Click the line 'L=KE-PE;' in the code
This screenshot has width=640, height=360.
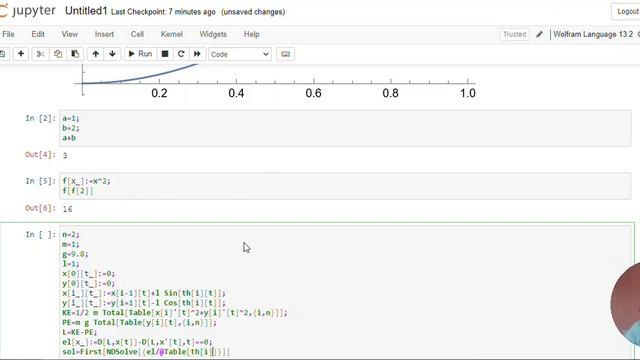[80, 332]
